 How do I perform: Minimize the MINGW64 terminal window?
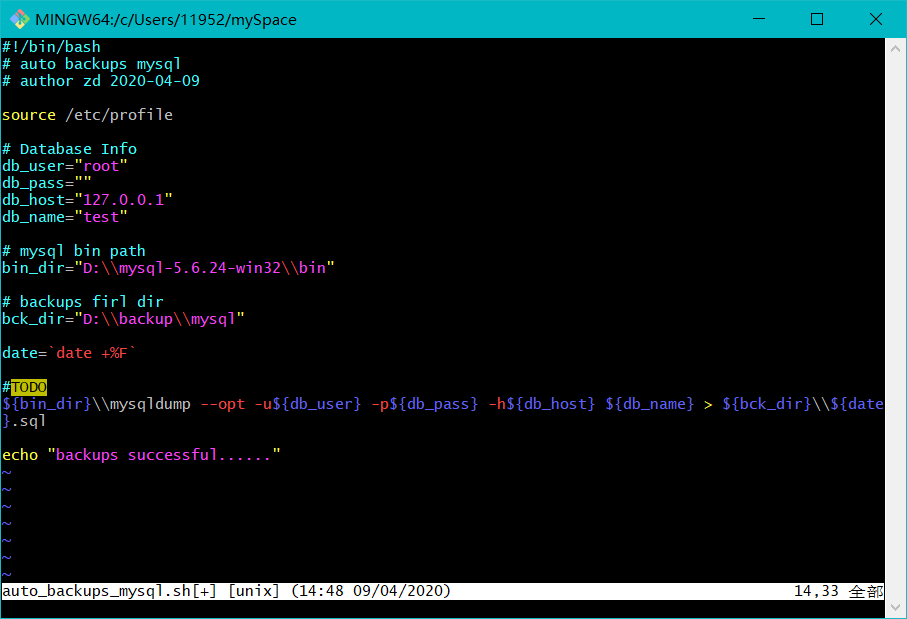759,19
